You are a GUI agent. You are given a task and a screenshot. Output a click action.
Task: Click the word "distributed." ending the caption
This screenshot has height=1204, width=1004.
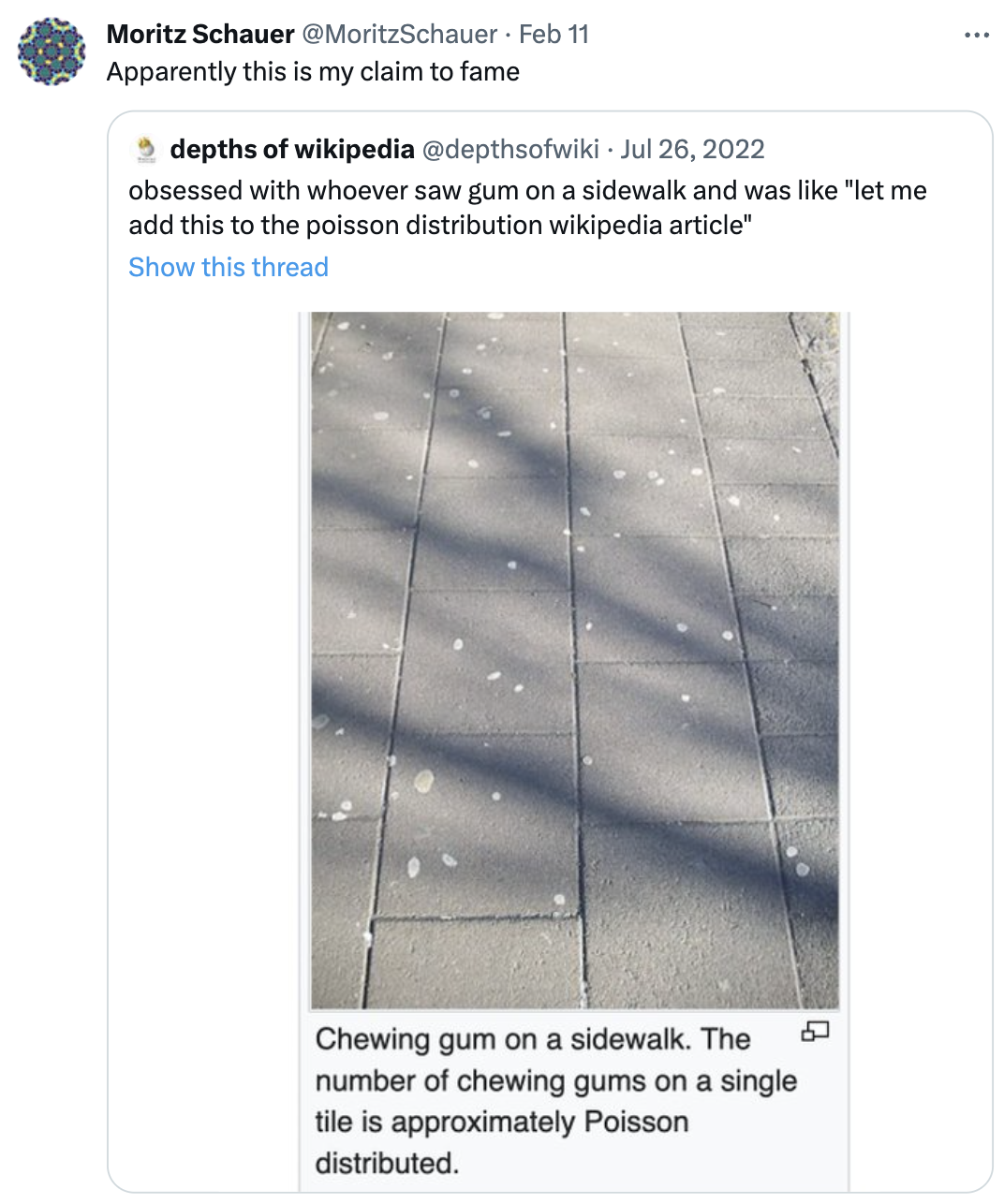click(387, 1163)
